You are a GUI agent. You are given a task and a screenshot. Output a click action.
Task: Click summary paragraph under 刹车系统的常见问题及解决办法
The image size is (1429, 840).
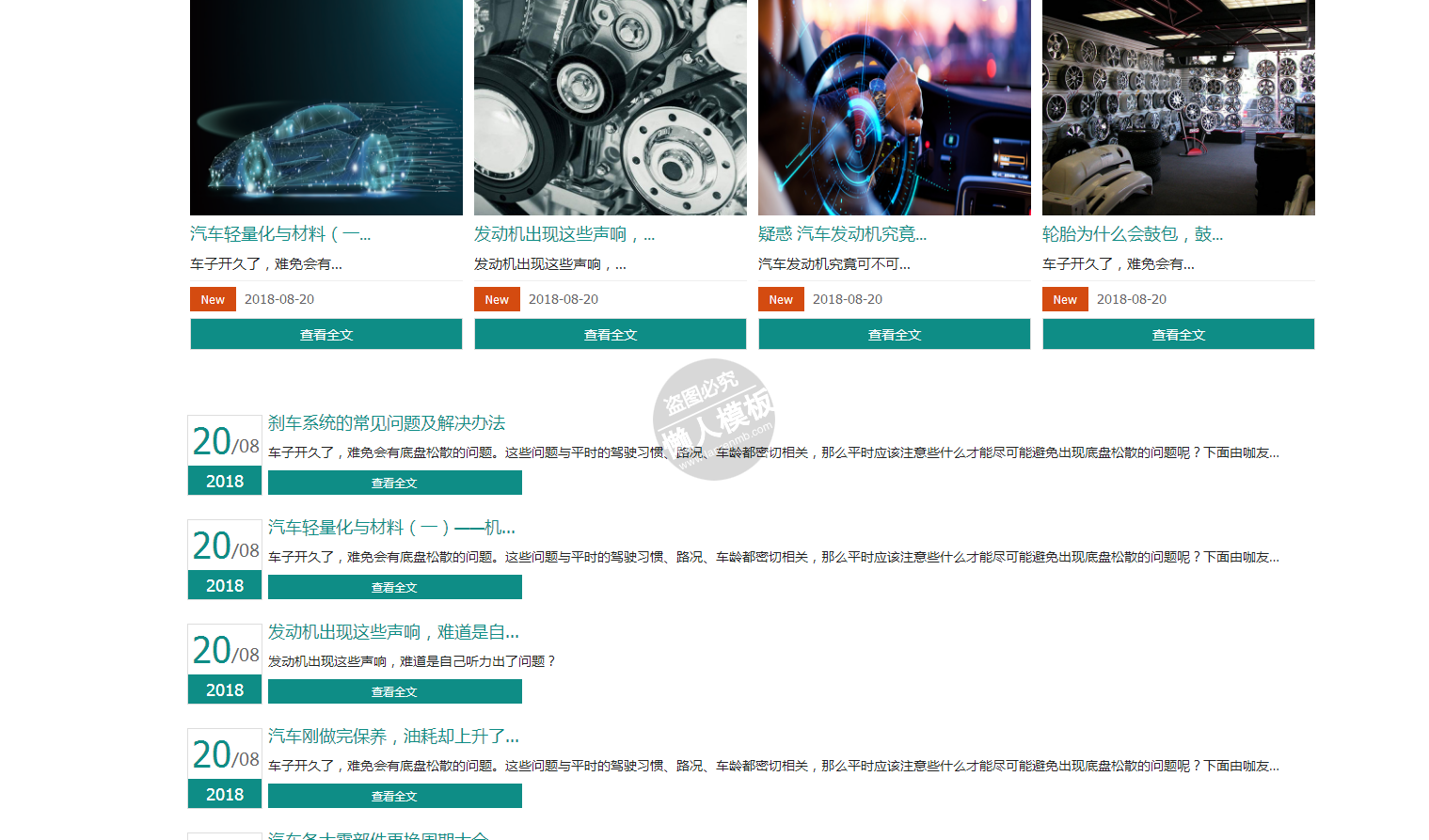click(773, 452)
